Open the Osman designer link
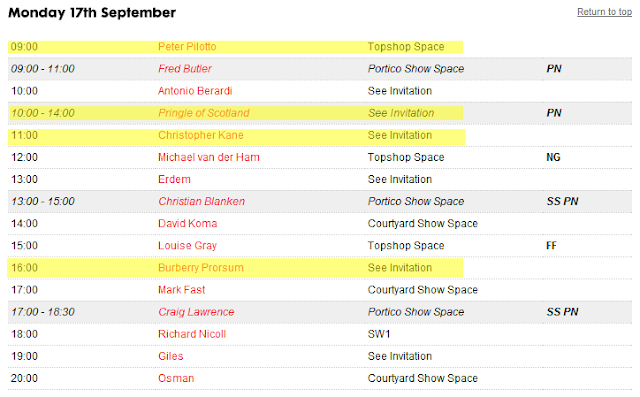 (176, 378)
